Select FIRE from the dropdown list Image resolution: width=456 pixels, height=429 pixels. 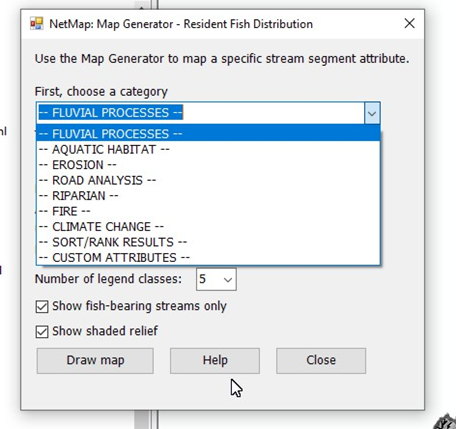click(208, 211)
